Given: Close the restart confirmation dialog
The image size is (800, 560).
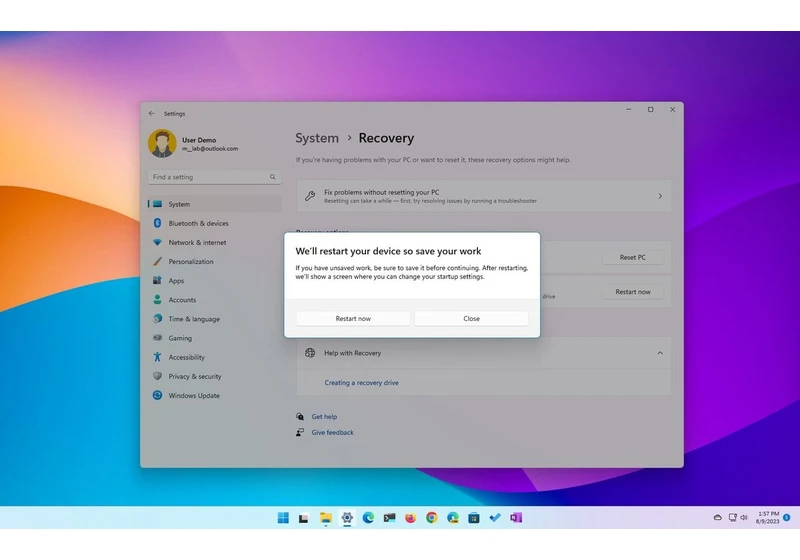Looking at the screenshot, I should pyautogui.click(x=471, y=318).
